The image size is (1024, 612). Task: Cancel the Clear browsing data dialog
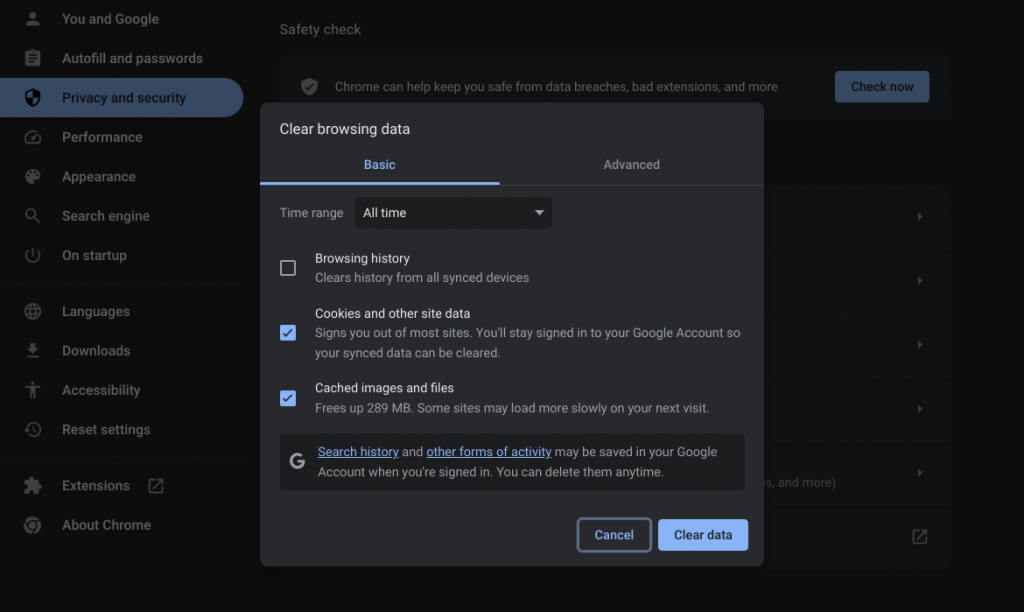point(614,535)
